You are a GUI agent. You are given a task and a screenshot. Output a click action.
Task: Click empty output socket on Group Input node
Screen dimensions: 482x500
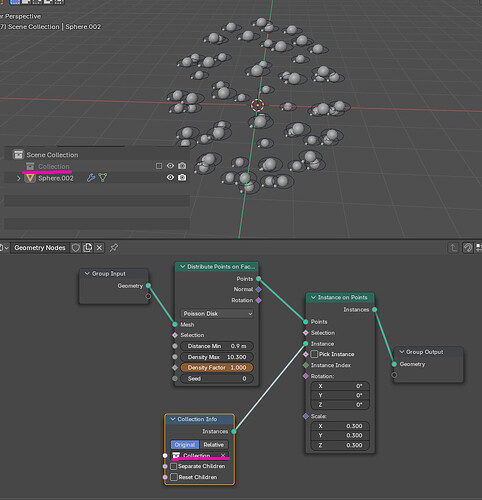pyautogui.click(x=148, y=296)
